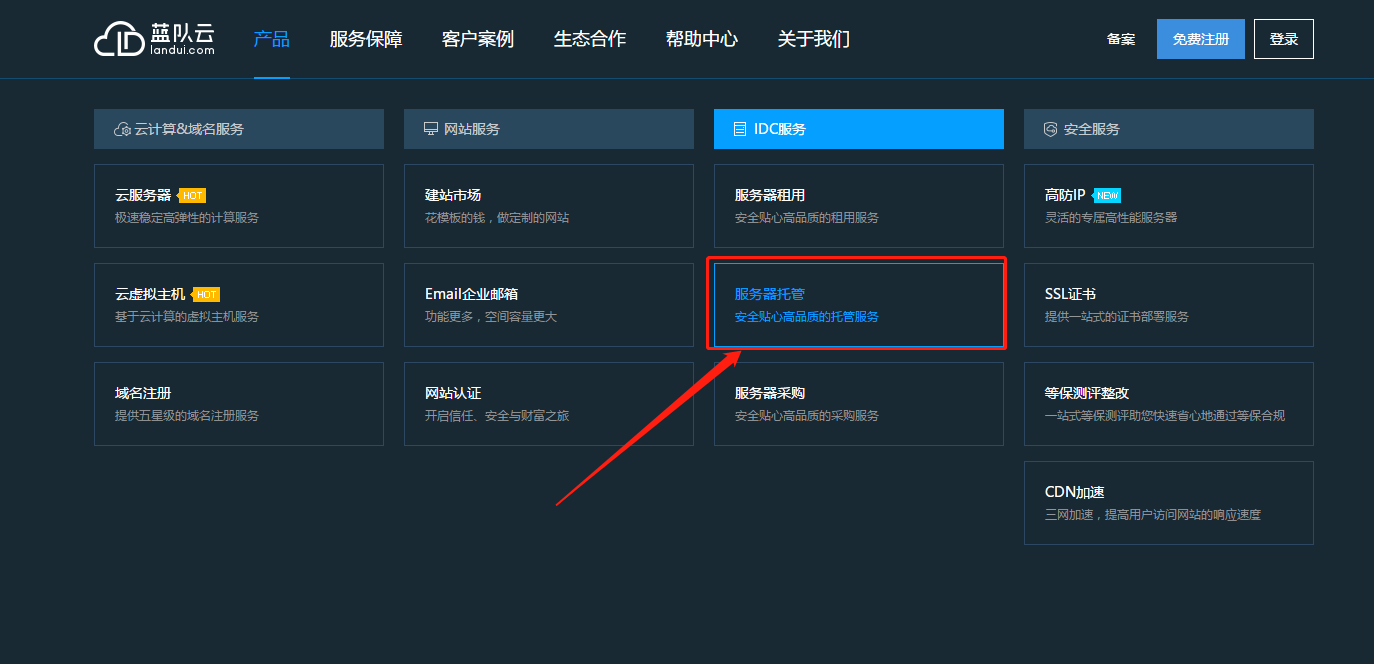Open the 产品 navigation menu
Image resolution: width=1374 pixels, height=664 pixels.
click(x=272, y=39)
